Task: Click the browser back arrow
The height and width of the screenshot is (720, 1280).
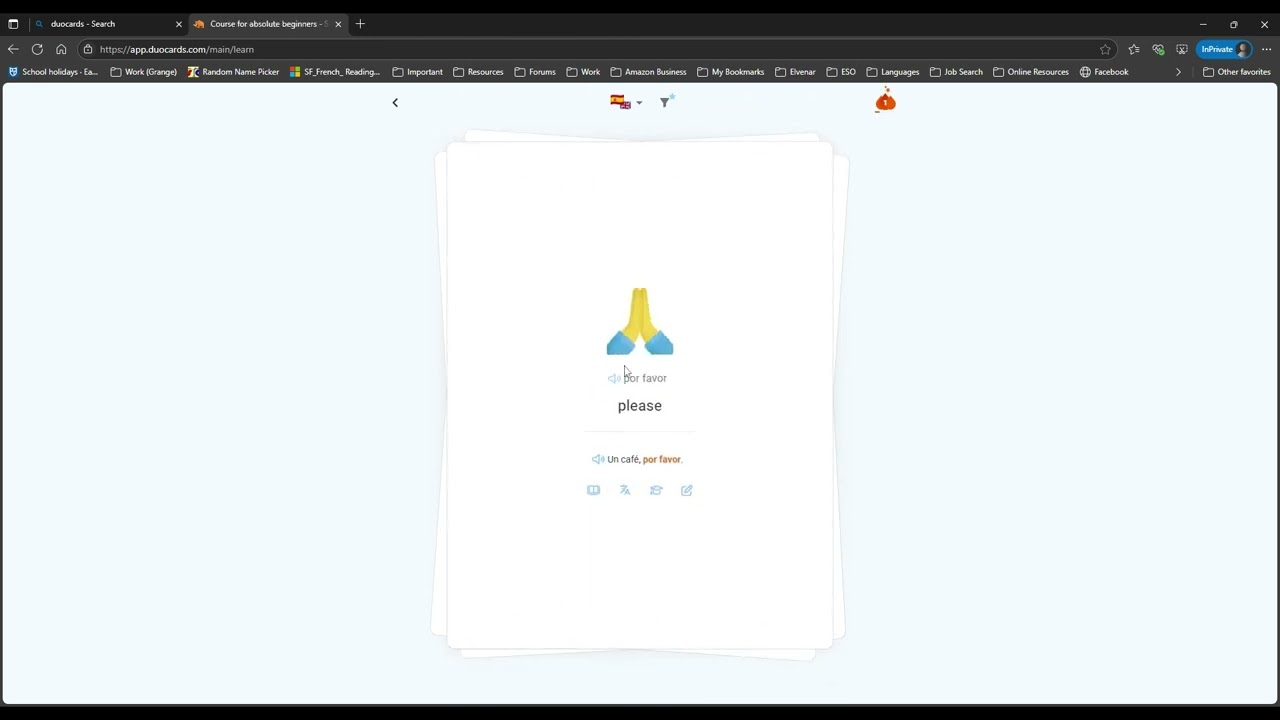Action: tap(13, 49)
